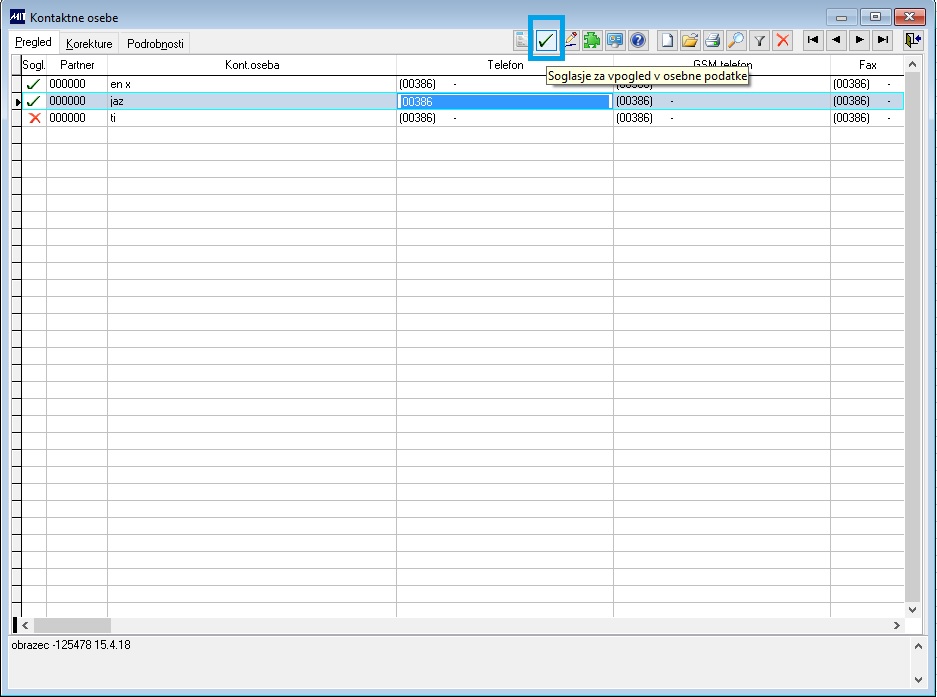Click the horizontal scrollbar right arrow

point(896,625)
